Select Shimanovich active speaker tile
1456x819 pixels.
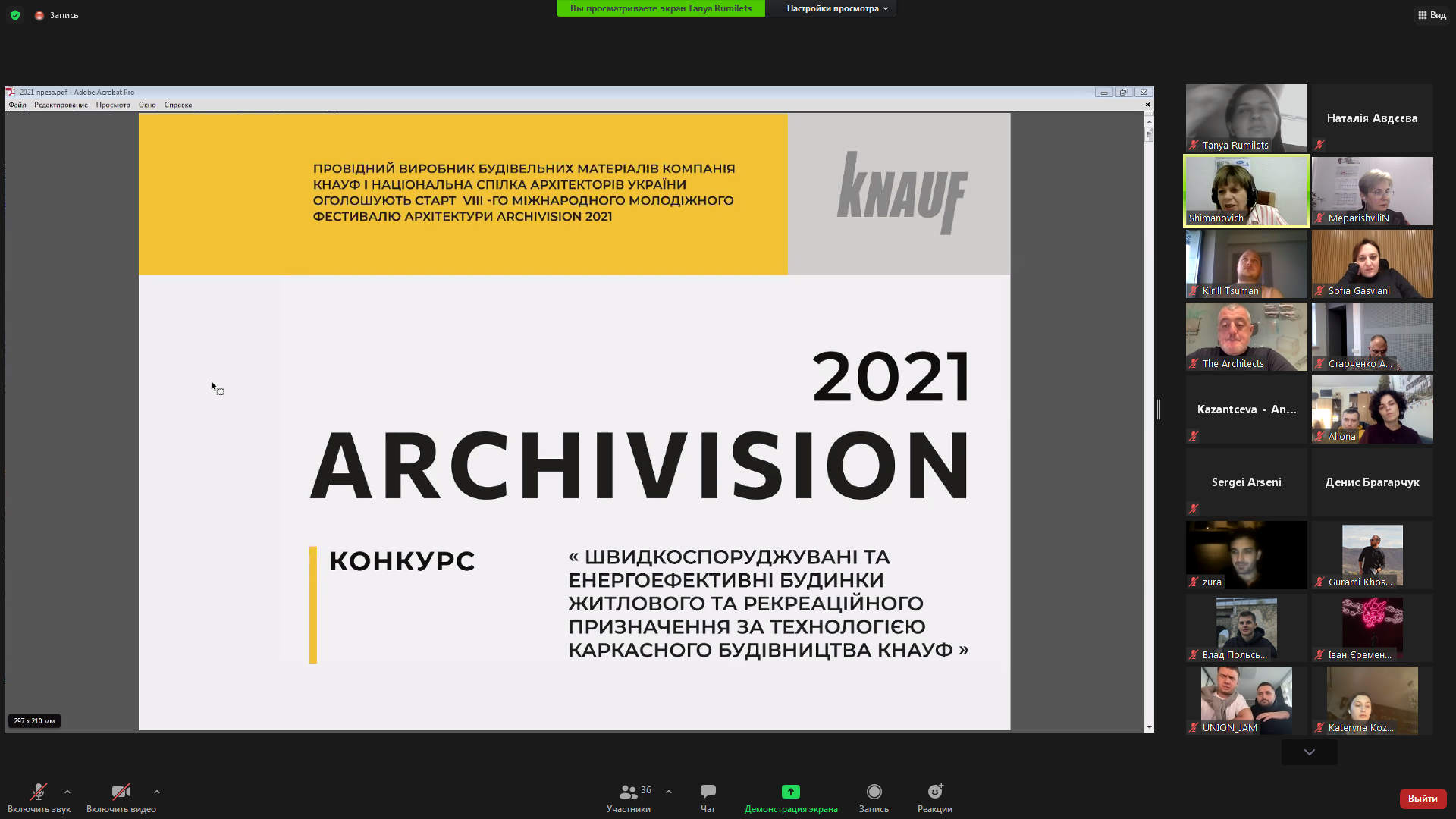click(x=1247, y=191)
